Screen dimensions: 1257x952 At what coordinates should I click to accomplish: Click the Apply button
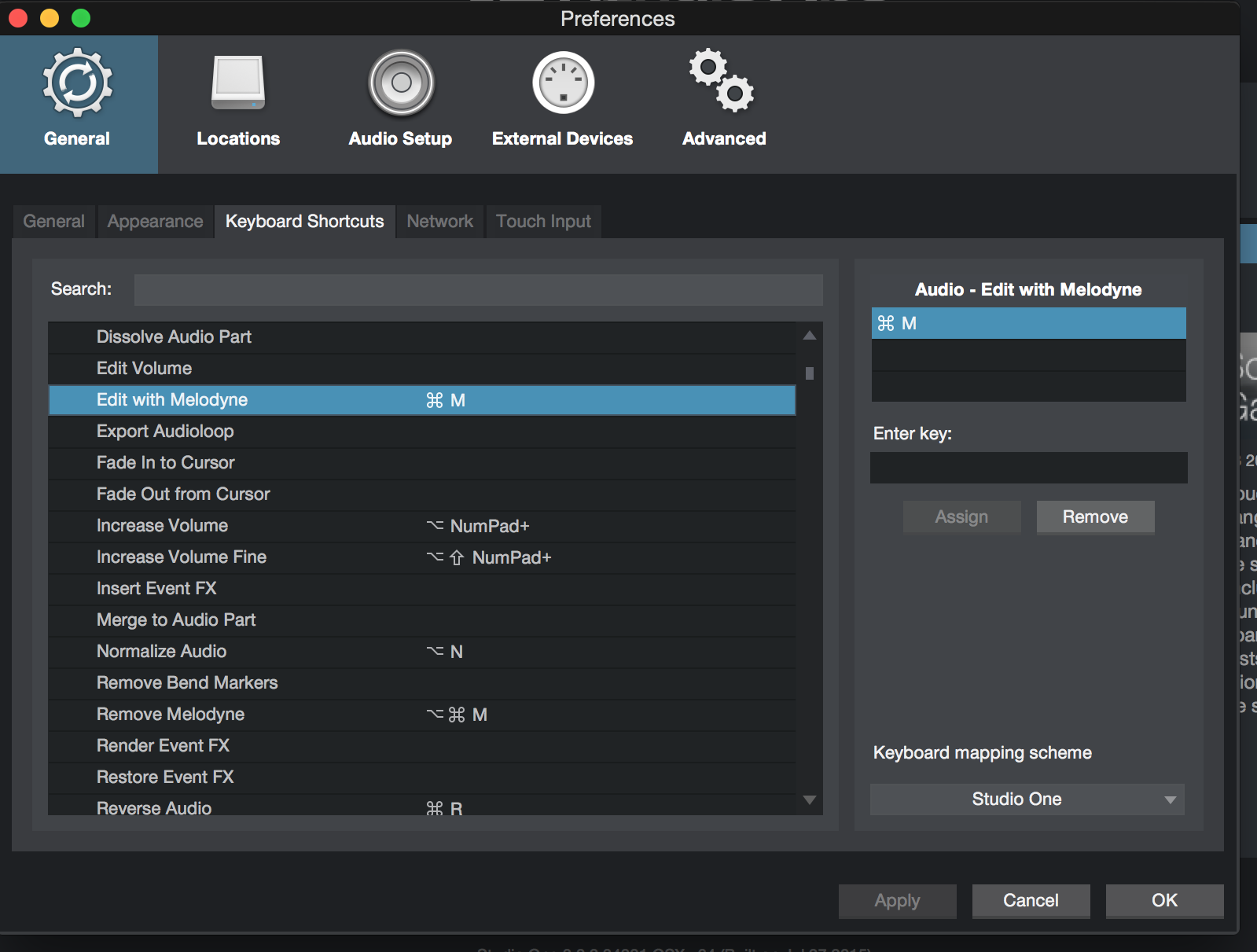[897, 901]
